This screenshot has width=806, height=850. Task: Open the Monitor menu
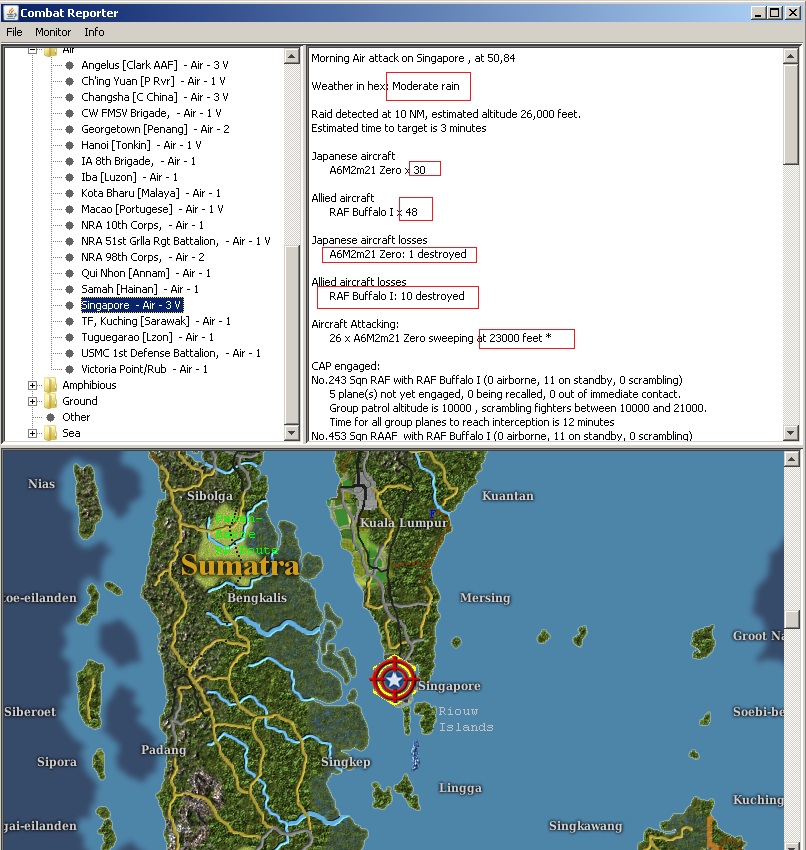pyautogui.click(x=53, y=32)
